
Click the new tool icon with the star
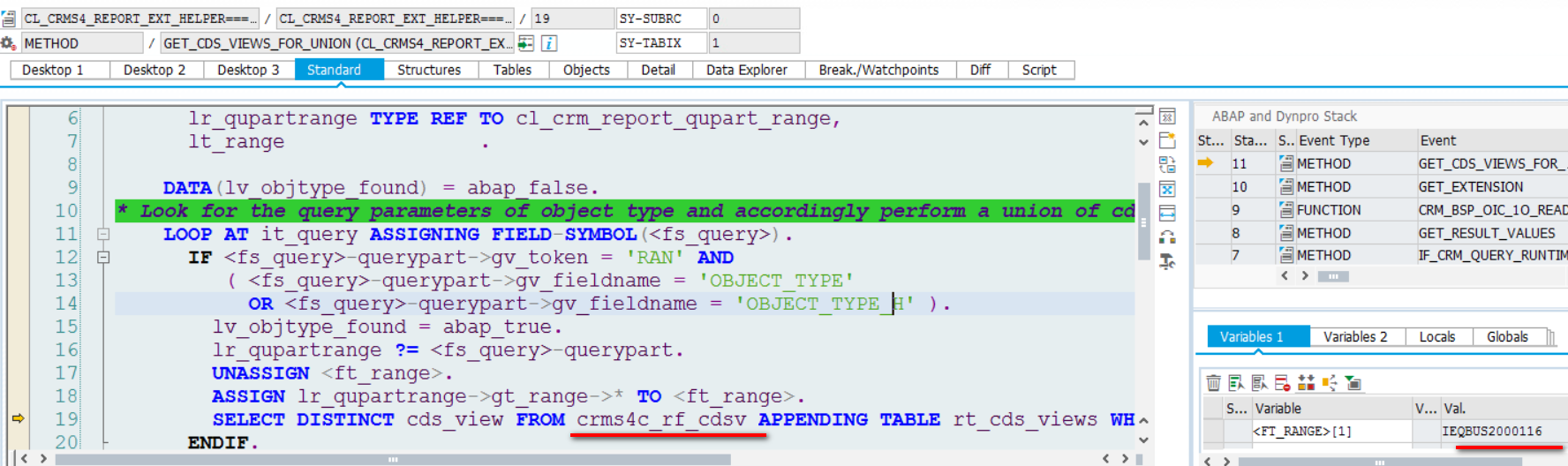click(1167, 140)
